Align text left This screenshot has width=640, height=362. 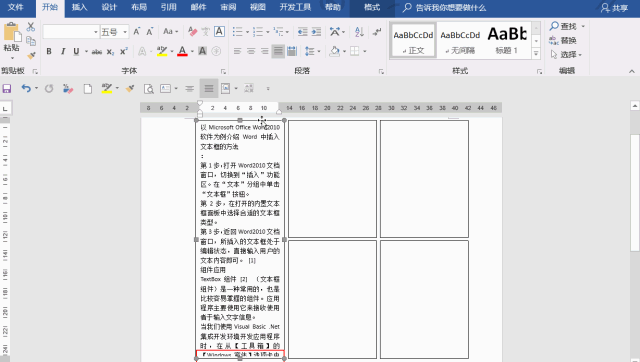238,51
